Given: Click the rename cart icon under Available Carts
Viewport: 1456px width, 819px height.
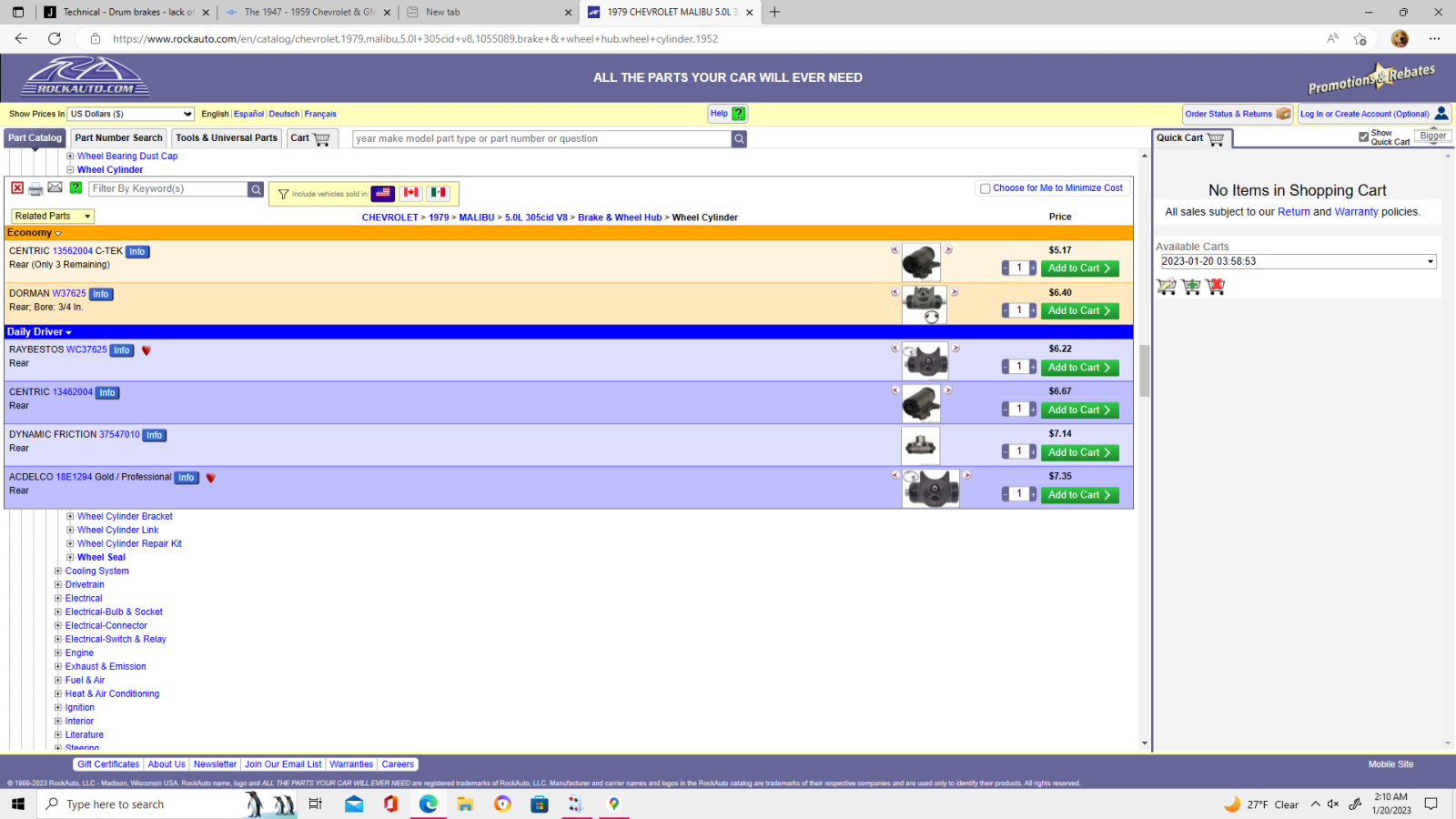Looking at the screenshot, I should (x=1167, y=287).
